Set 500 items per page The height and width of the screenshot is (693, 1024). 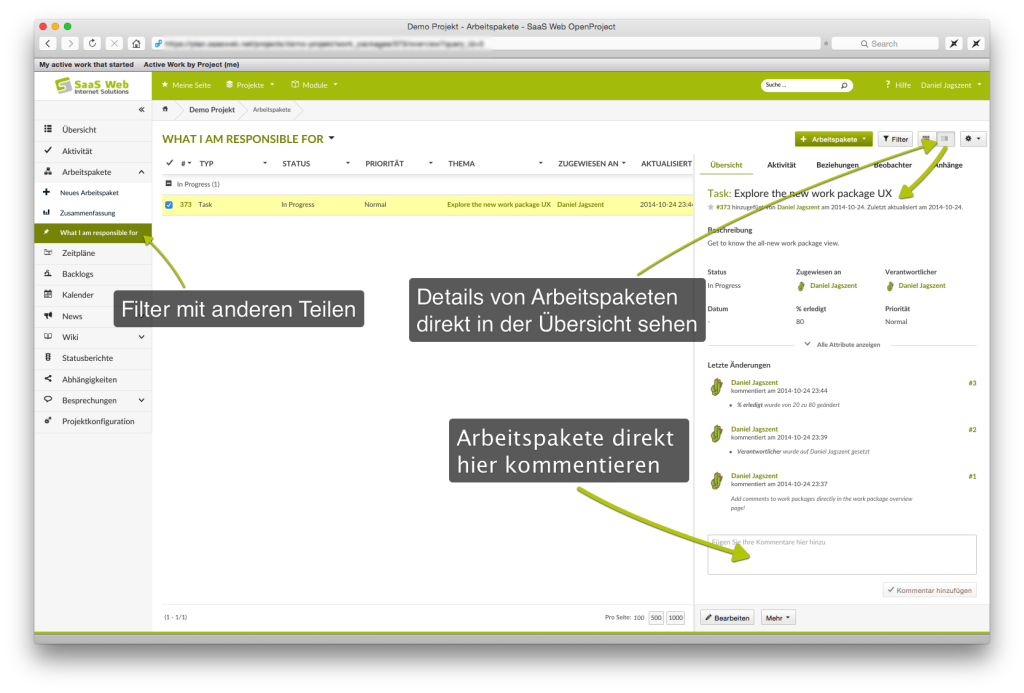[x=656, y=618]
